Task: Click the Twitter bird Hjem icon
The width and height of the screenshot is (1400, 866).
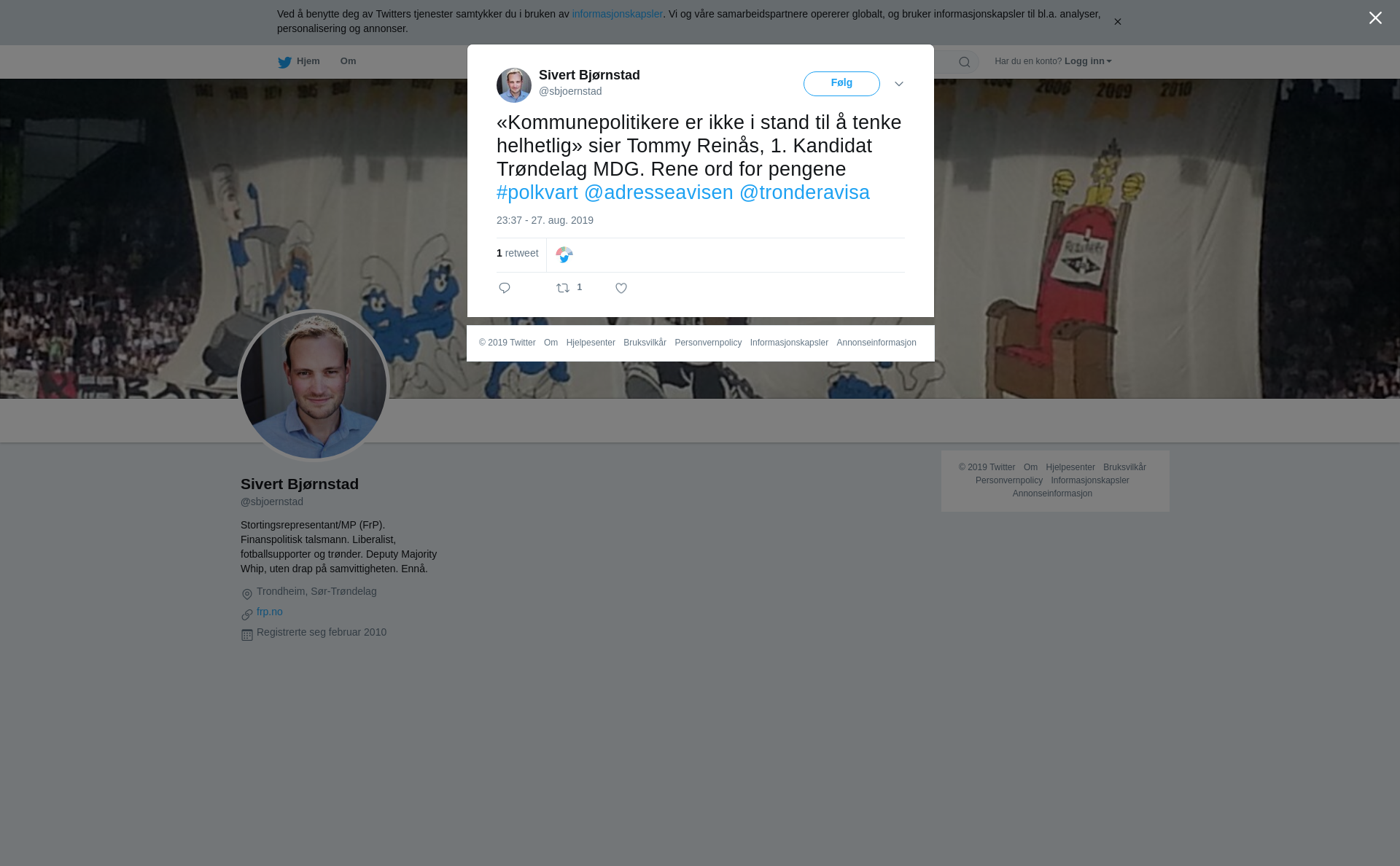Action: pos(284,62)
